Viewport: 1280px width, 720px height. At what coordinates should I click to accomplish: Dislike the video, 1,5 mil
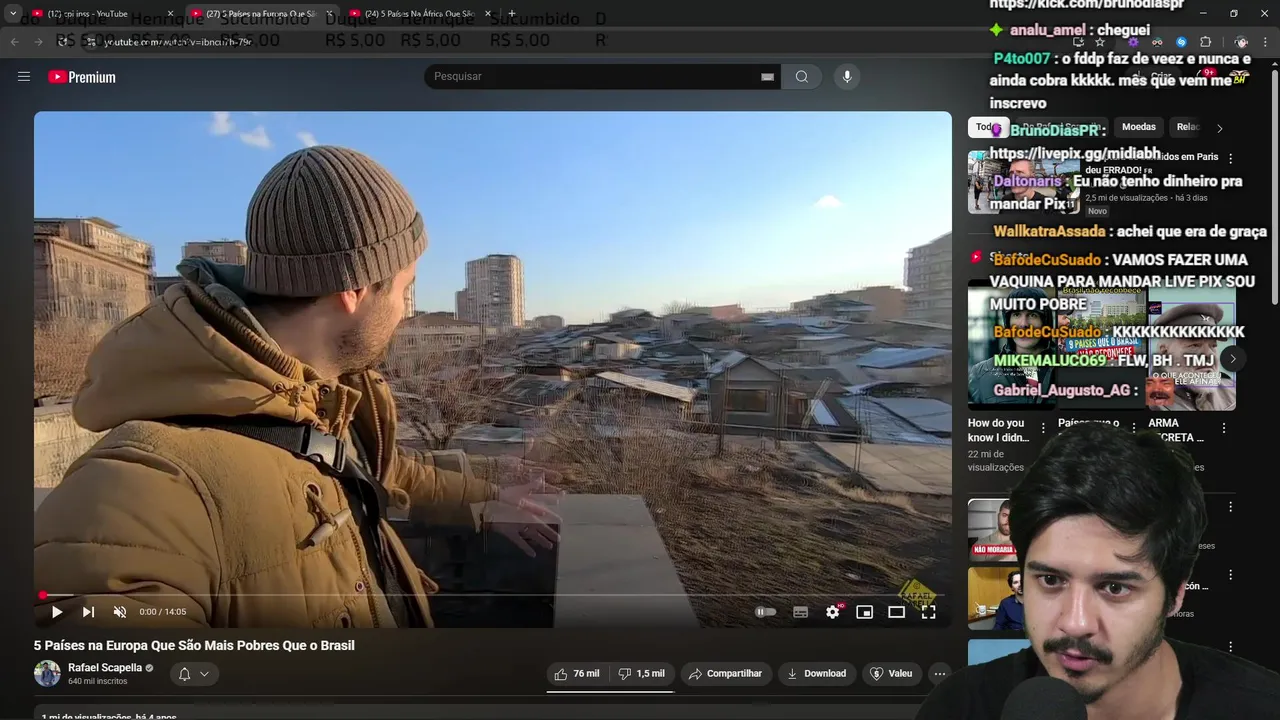(x=641, y=674)
